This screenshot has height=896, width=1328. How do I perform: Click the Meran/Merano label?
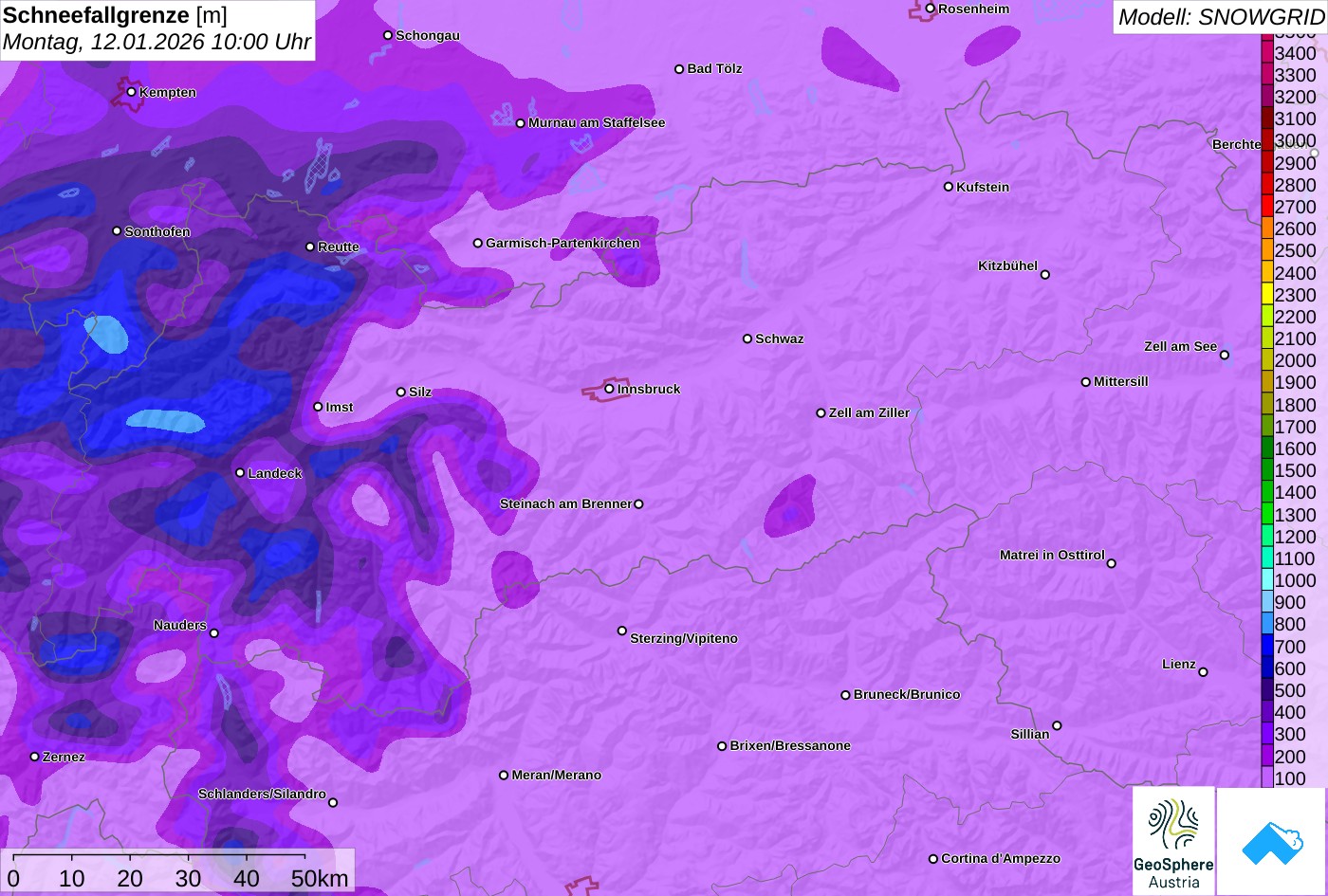(557, 775)
